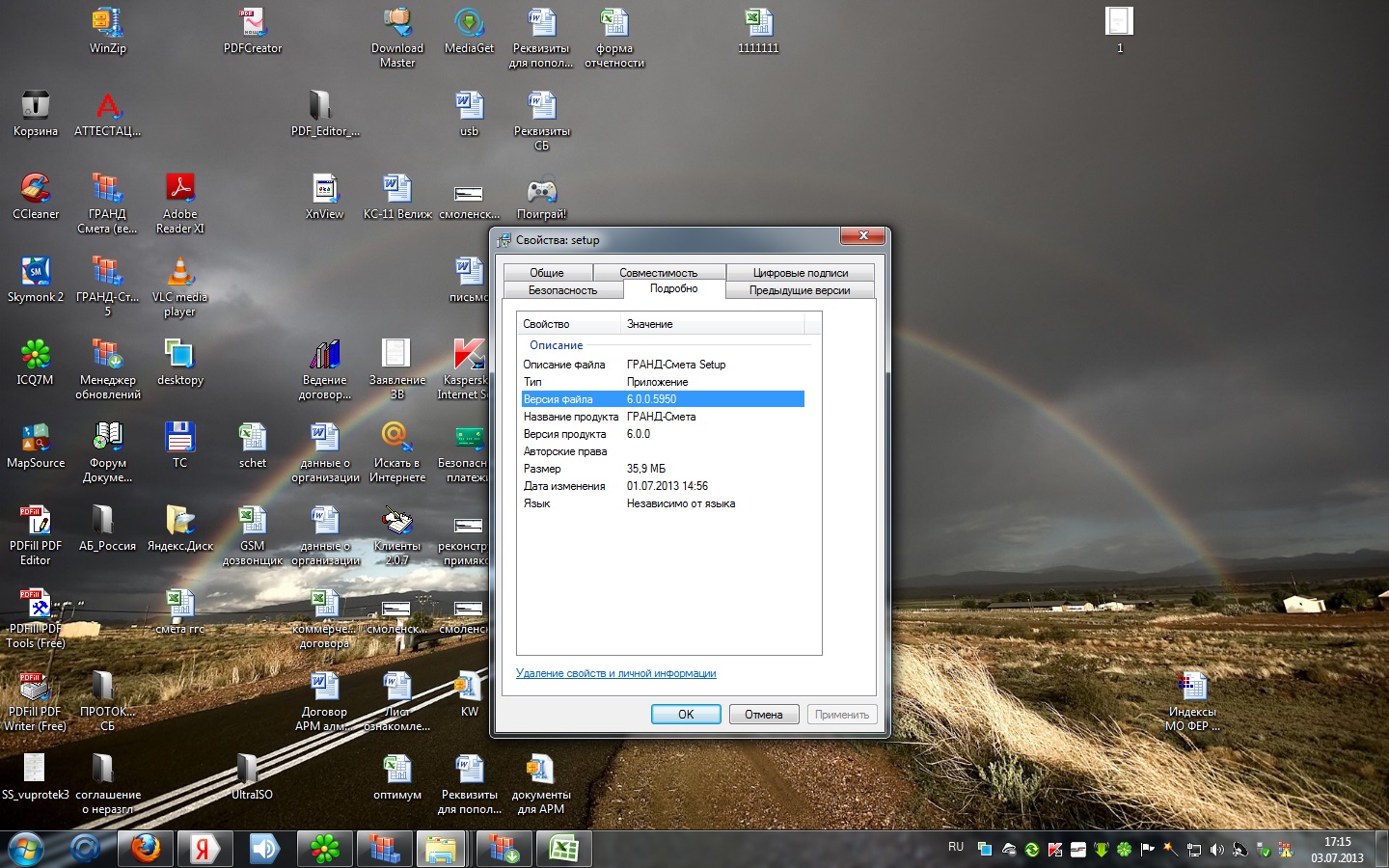Confirm the dialog with OK
Screen dimensions: 1389x868
click(686, 715)
